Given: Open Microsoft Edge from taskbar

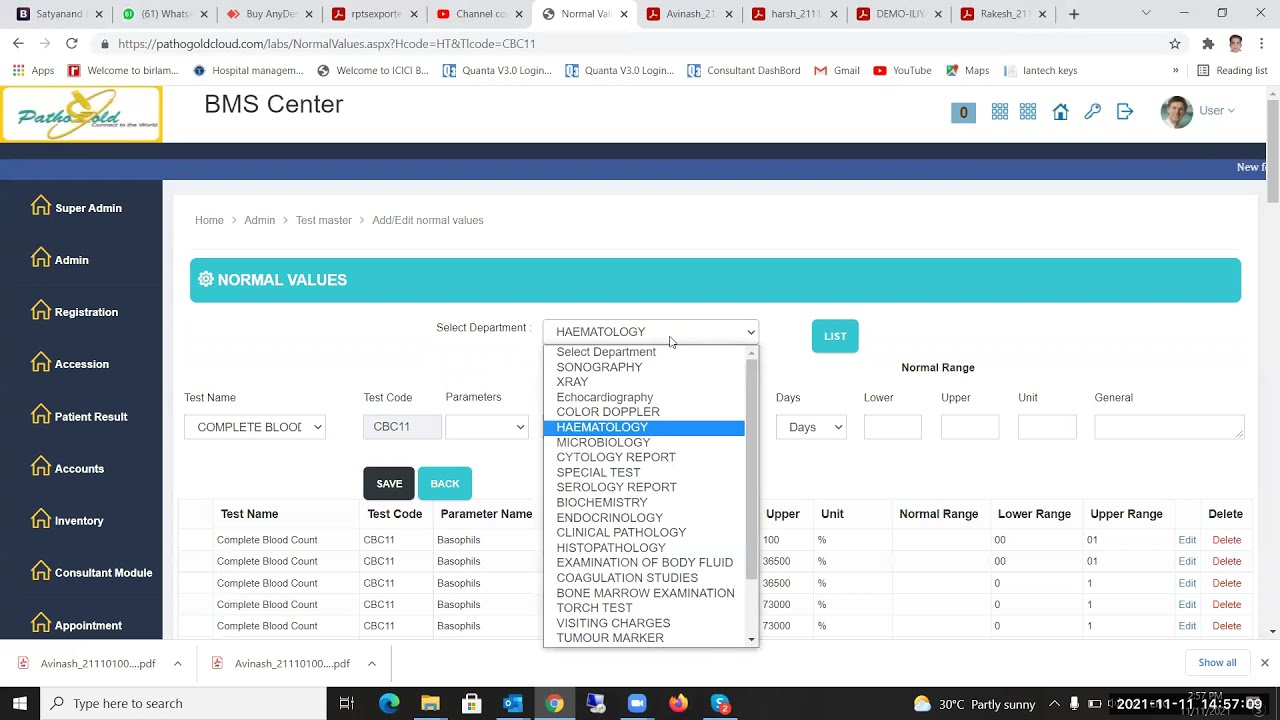Looking at the screenshot, I should [x=389, y=703].
